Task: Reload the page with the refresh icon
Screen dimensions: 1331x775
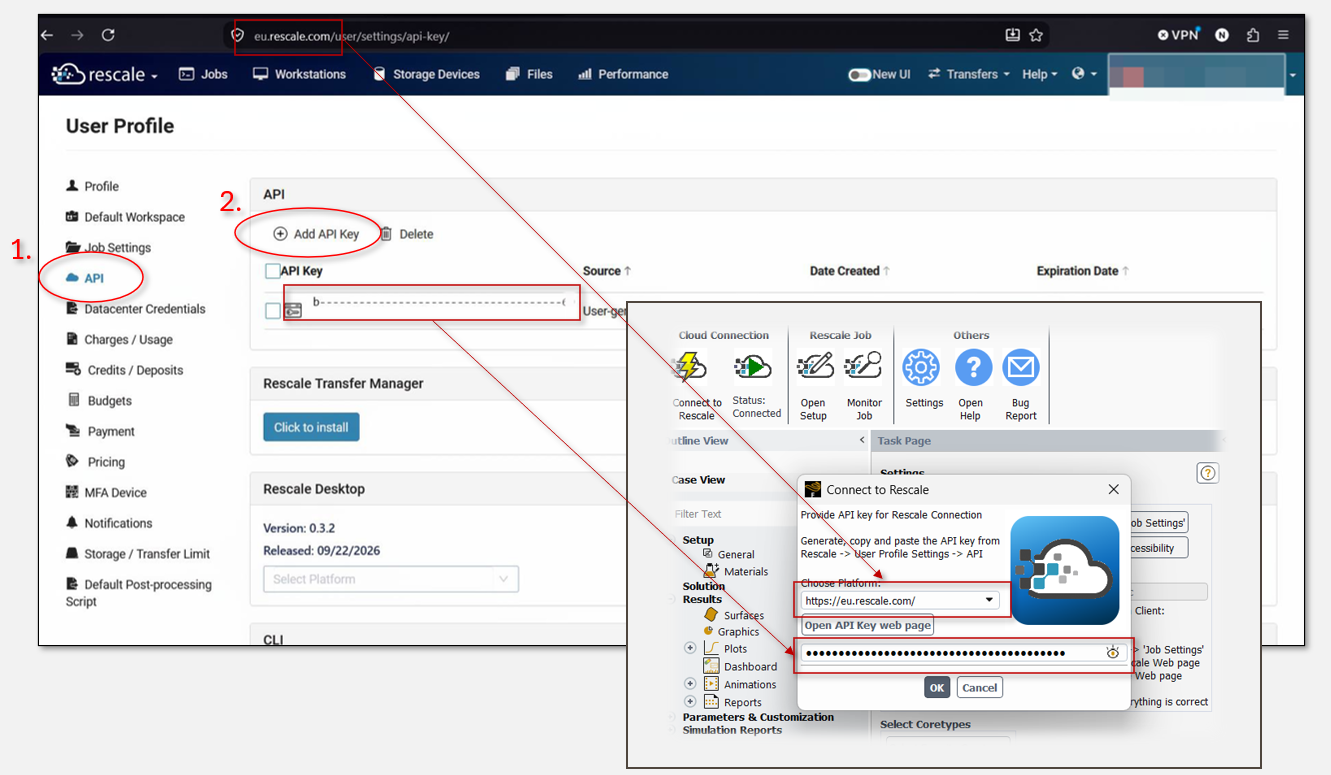Action: (108, 35)
